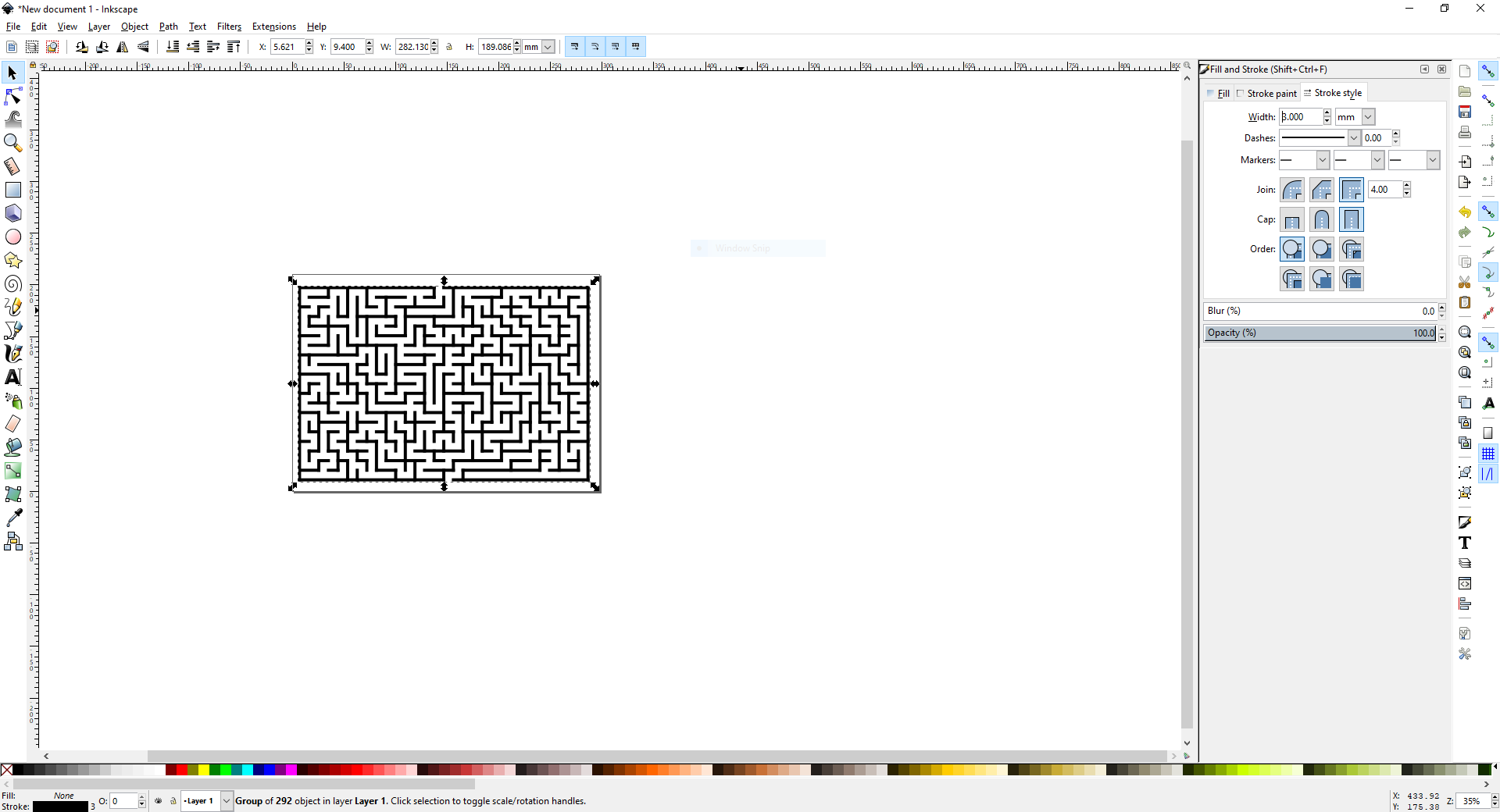Open the Extensions menu

(x=273, y=26)
